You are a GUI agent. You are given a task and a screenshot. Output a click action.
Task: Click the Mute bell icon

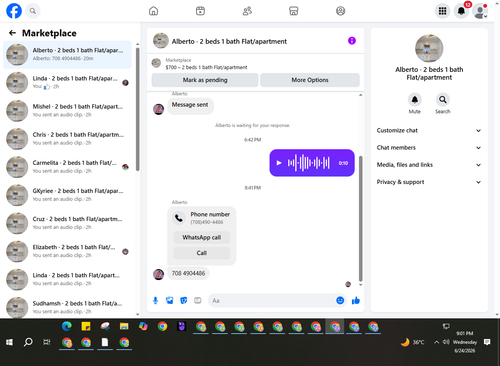(x=415, y=99)
